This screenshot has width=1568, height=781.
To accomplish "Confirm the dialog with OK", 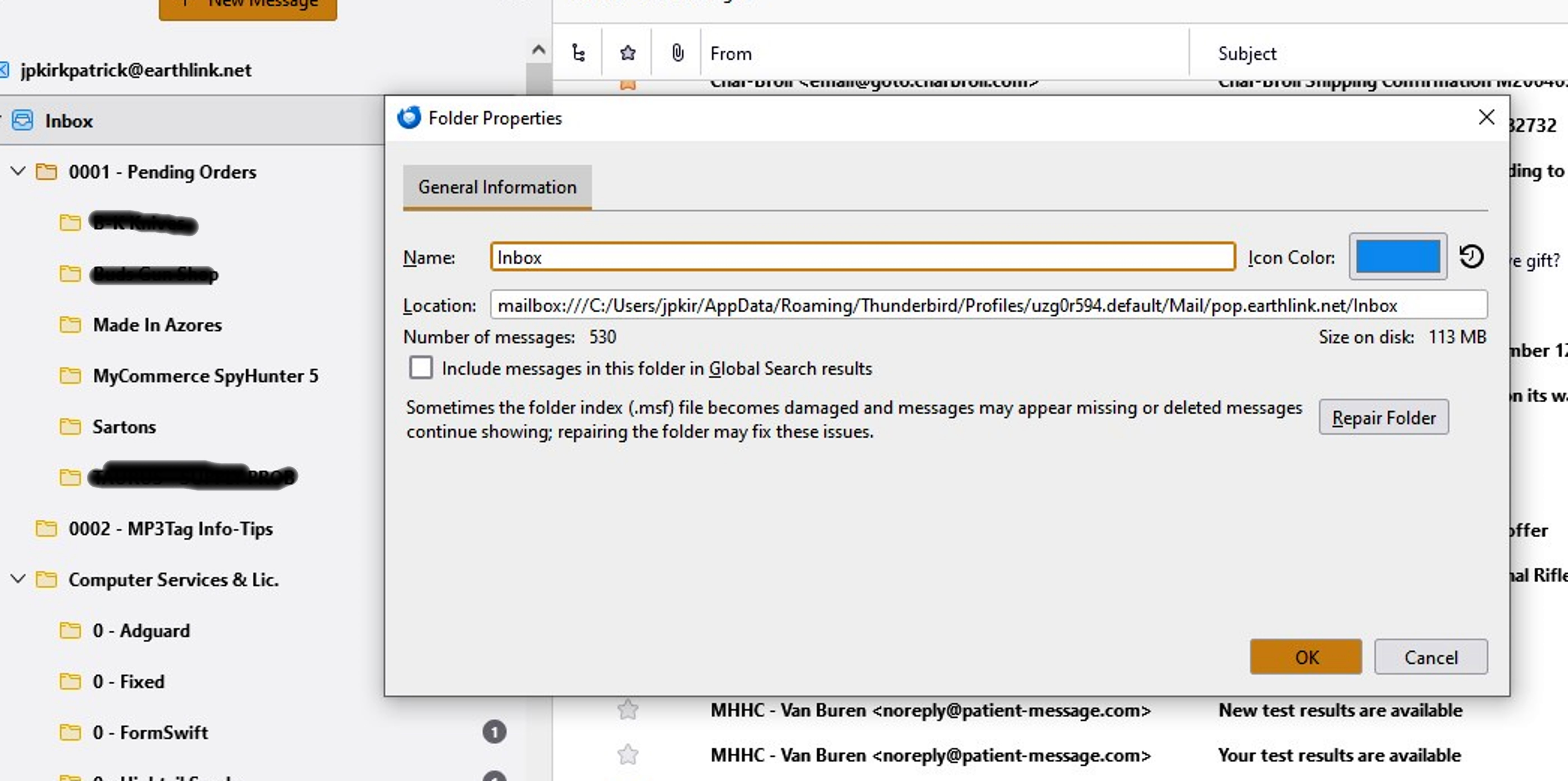I will [x=1306, y=657].
